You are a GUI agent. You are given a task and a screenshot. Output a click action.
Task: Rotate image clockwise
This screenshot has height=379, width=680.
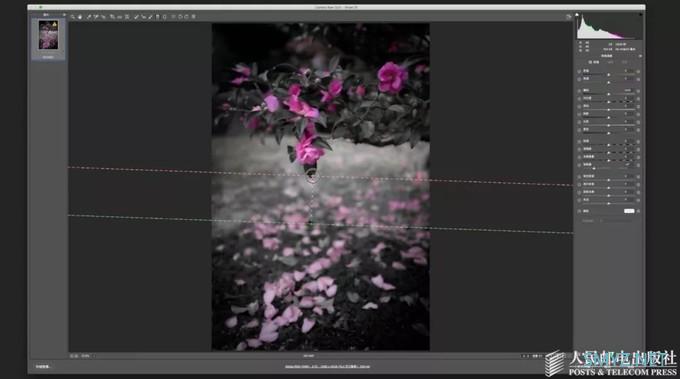[187, 16]
